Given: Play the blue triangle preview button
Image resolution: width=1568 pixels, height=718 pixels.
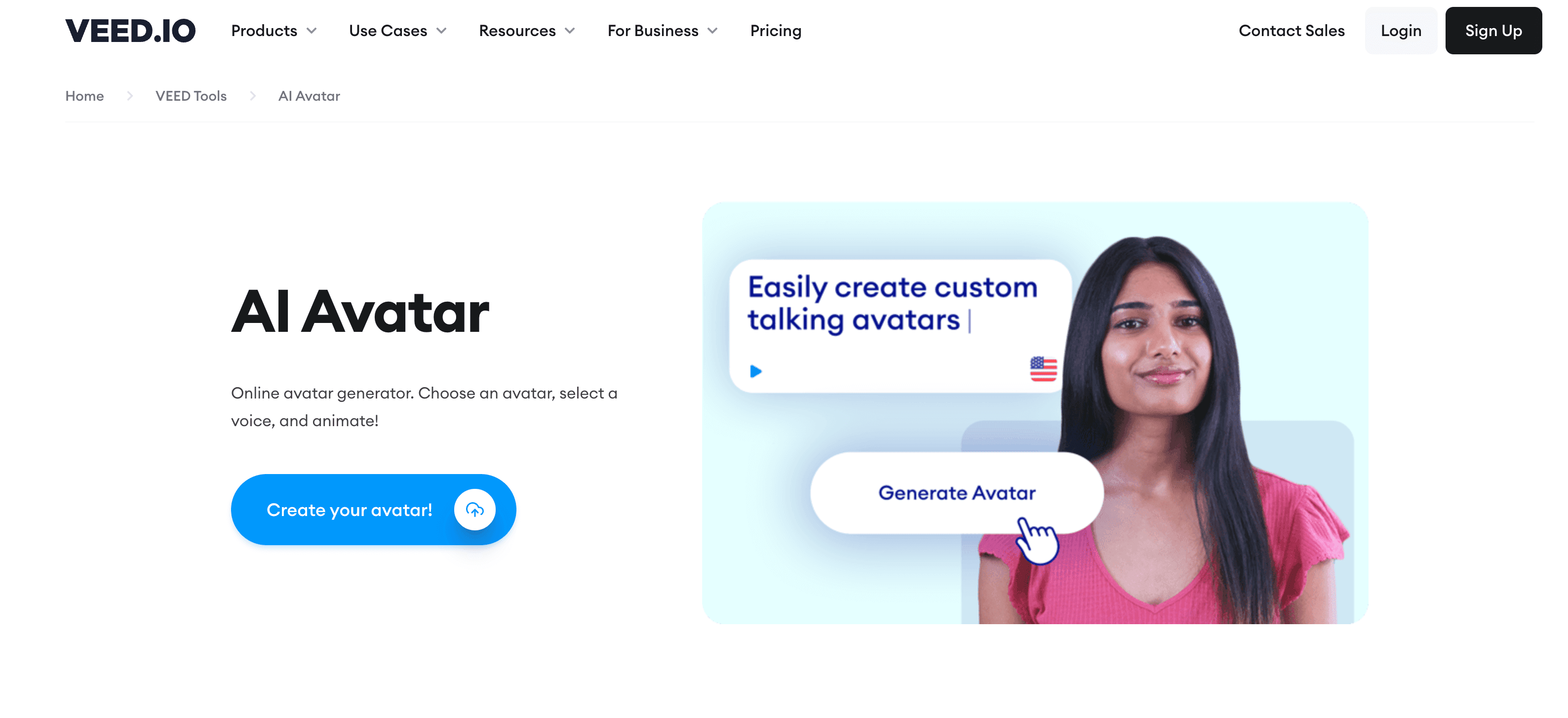Looking at the screenshot, I should (755, 371).
